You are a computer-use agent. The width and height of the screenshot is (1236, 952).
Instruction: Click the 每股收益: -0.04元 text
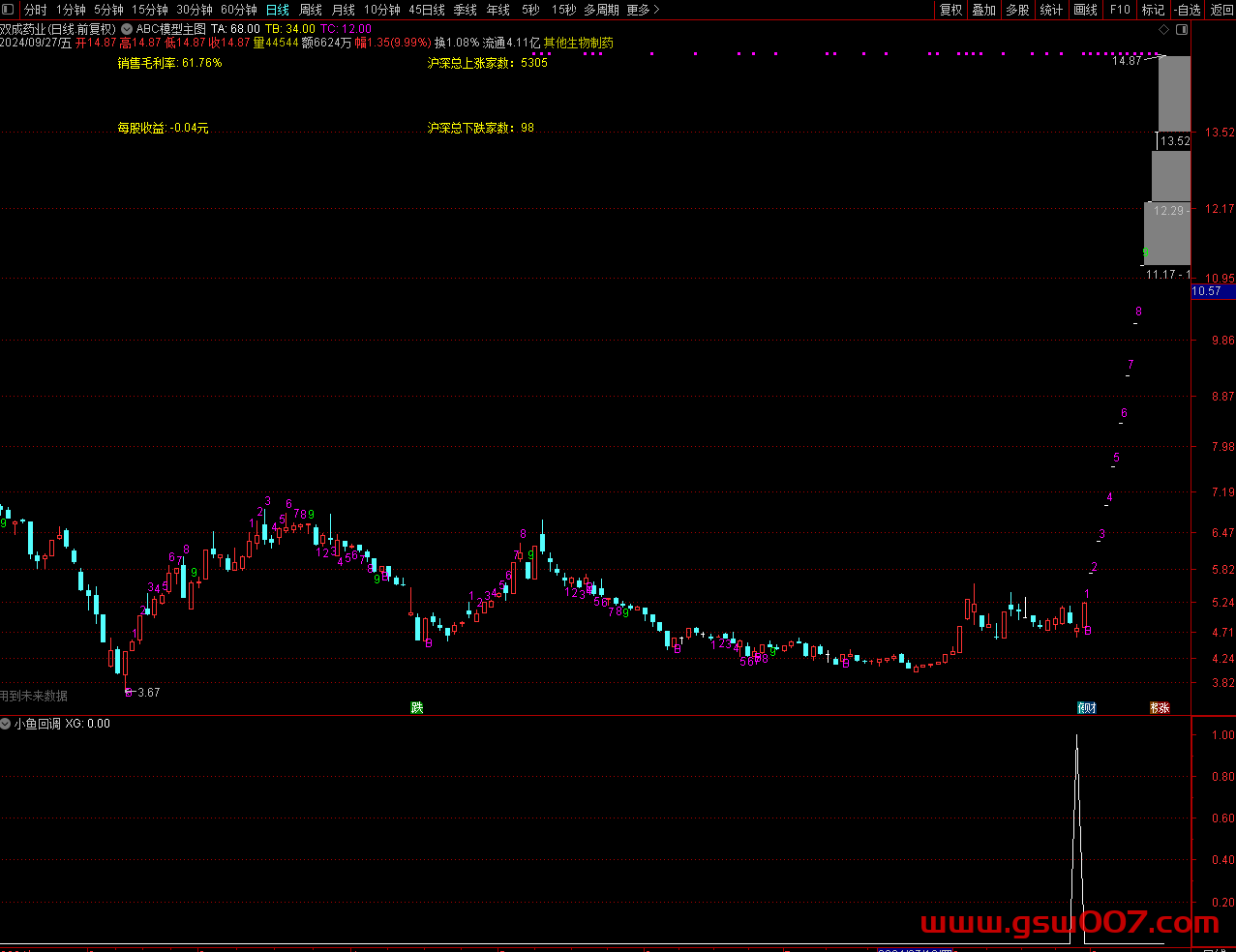point(164,128)
